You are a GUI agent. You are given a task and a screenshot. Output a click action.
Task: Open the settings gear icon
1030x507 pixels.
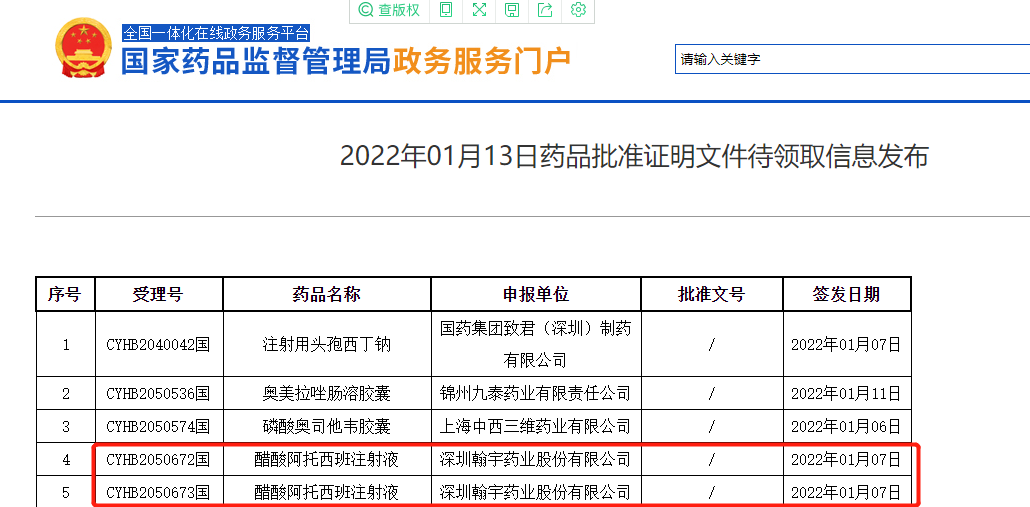pos(578,10)
